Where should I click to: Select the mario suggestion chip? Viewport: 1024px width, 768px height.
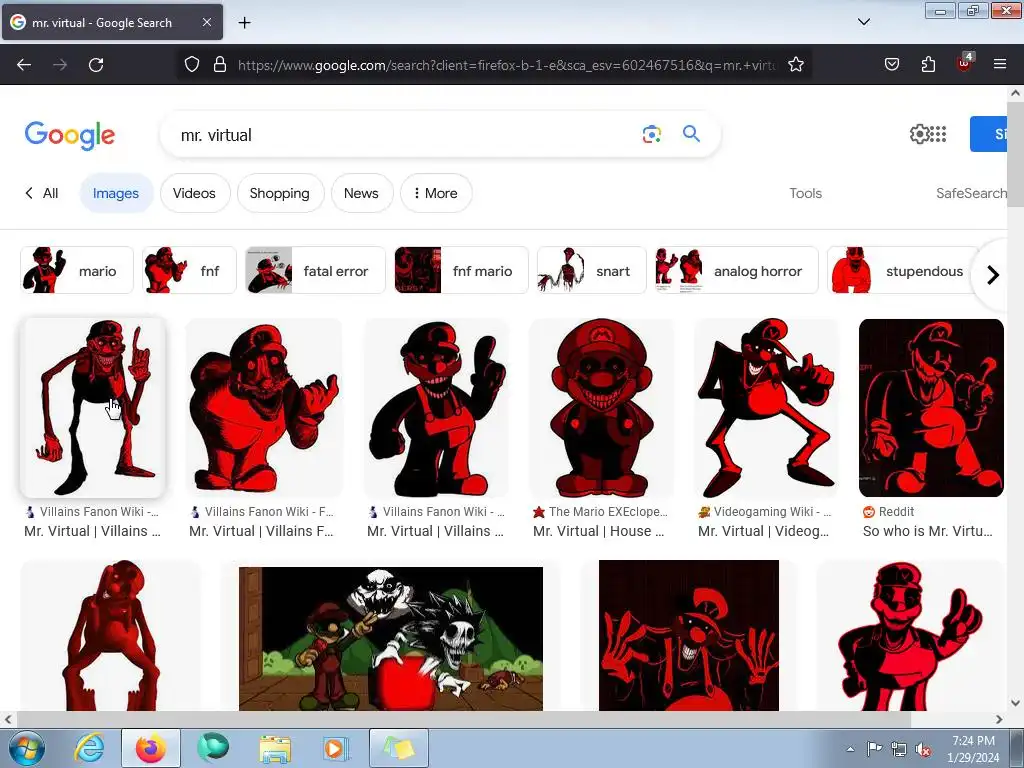[x=76, y=270]
